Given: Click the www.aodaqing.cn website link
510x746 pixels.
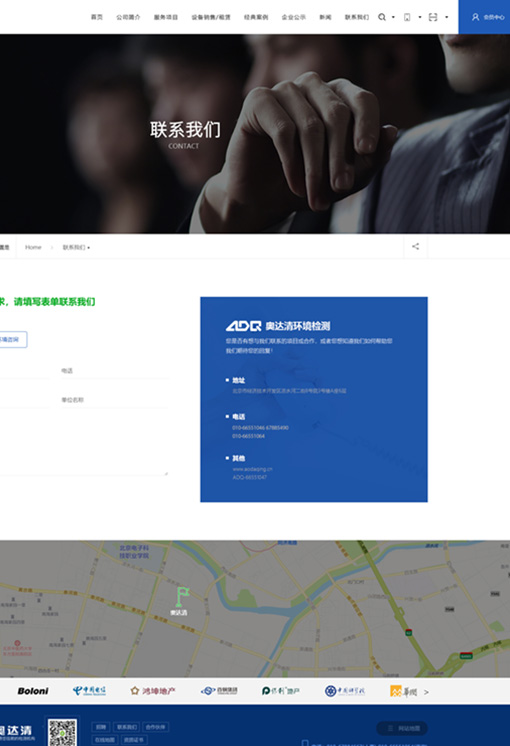Looking at the screenshot, I should (252, 469).
